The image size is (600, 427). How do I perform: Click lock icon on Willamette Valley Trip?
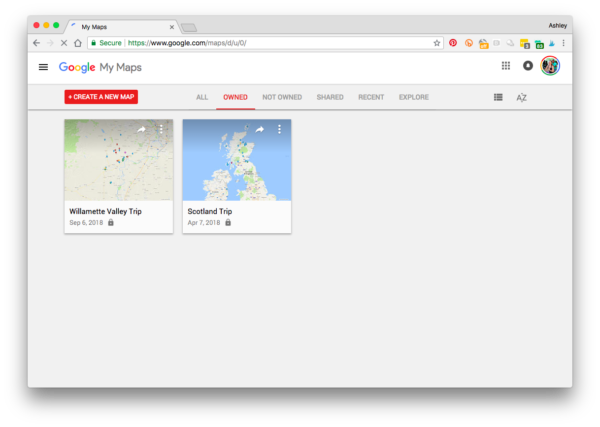coord(111,222)
